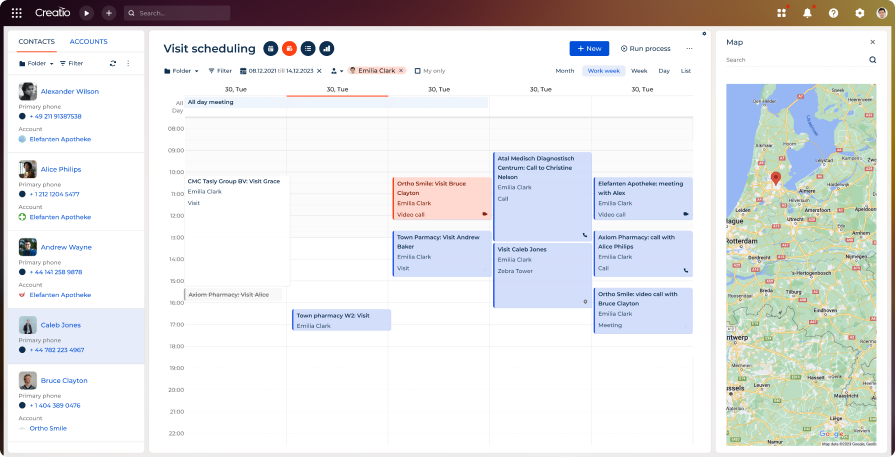895x457 pixels.
Task: Open system settings gear icon
Action: [860, 13]
